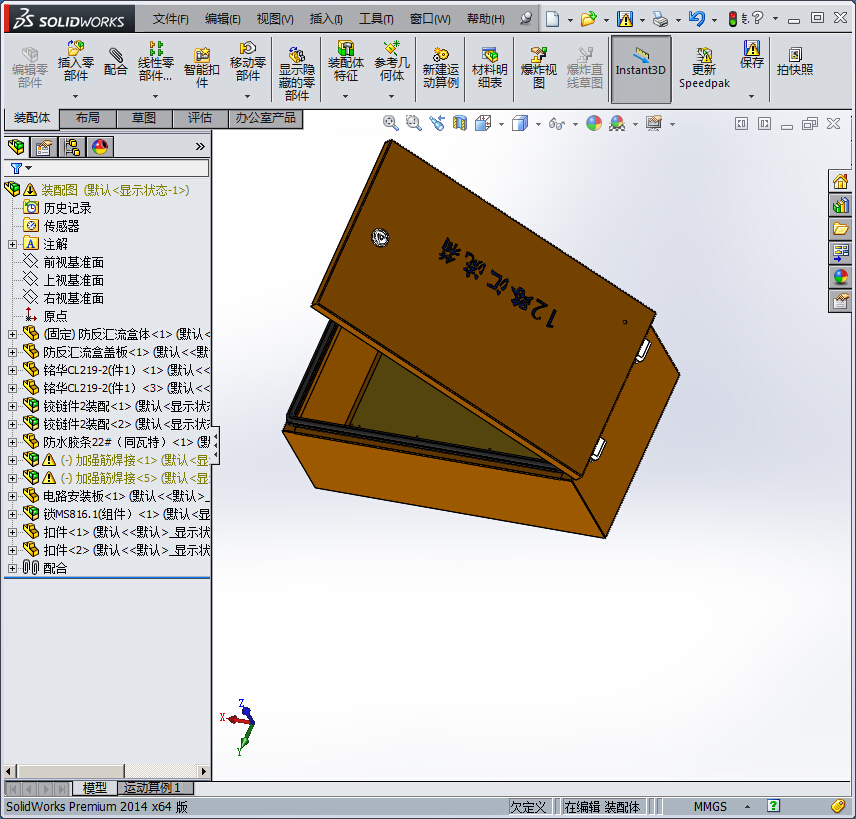Expand (固定) 防反汇流盒体<1> node
This screenshot has width=856, height=819.
[x=12, y=334]
